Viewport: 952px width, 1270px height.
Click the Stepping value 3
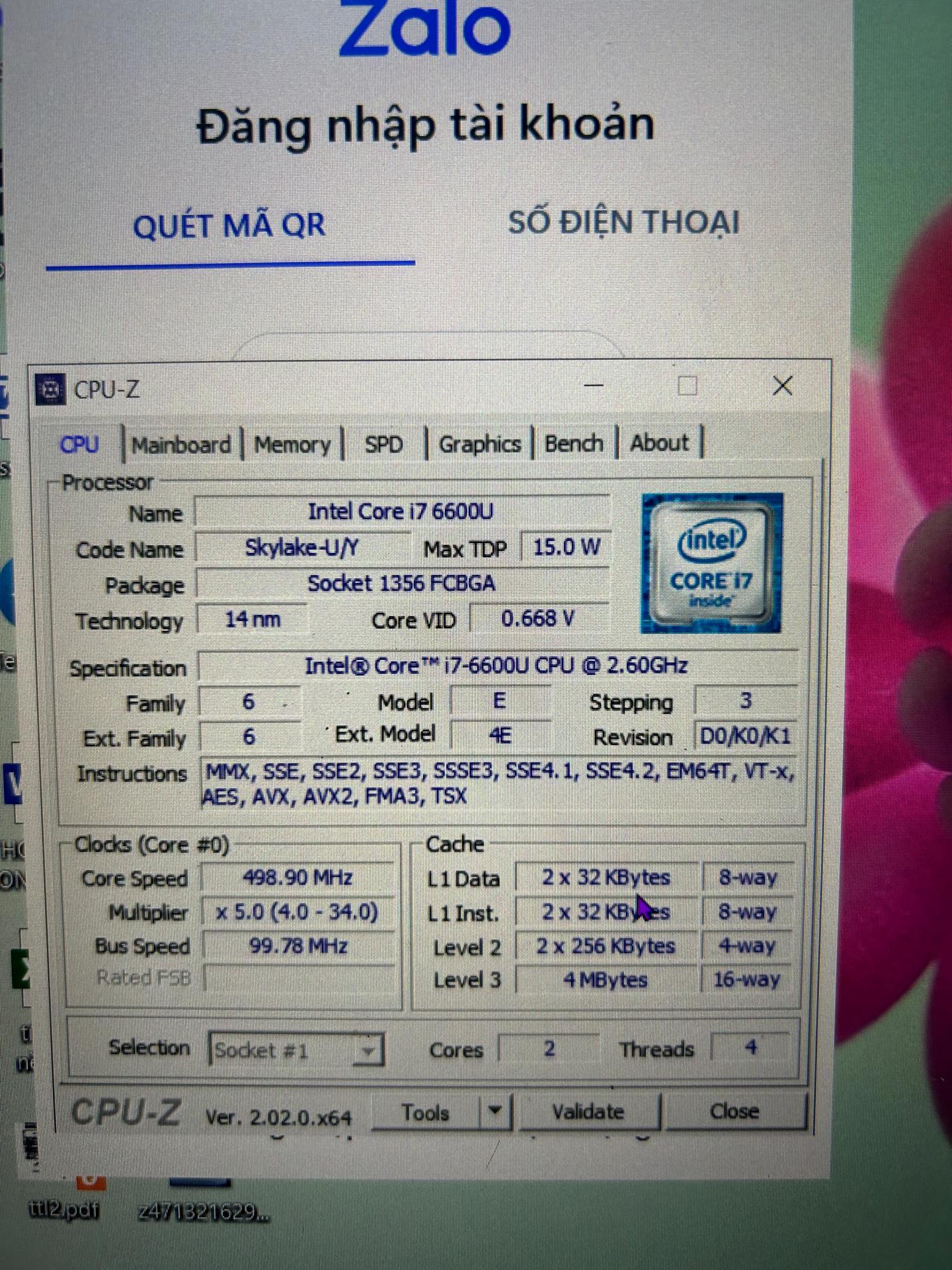[746, 700]
